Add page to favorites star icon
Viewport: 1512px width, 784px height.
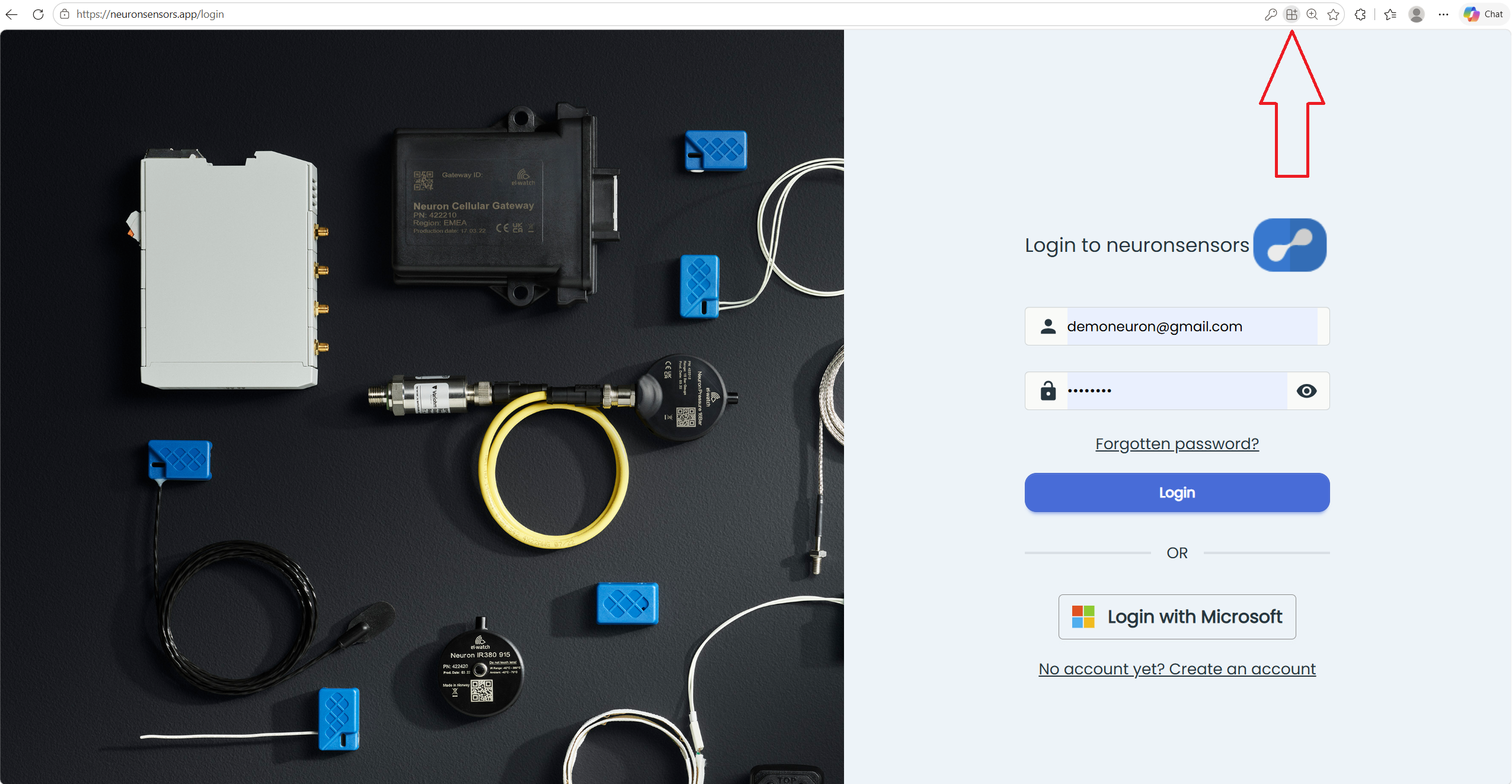(x=1334, y=14)
